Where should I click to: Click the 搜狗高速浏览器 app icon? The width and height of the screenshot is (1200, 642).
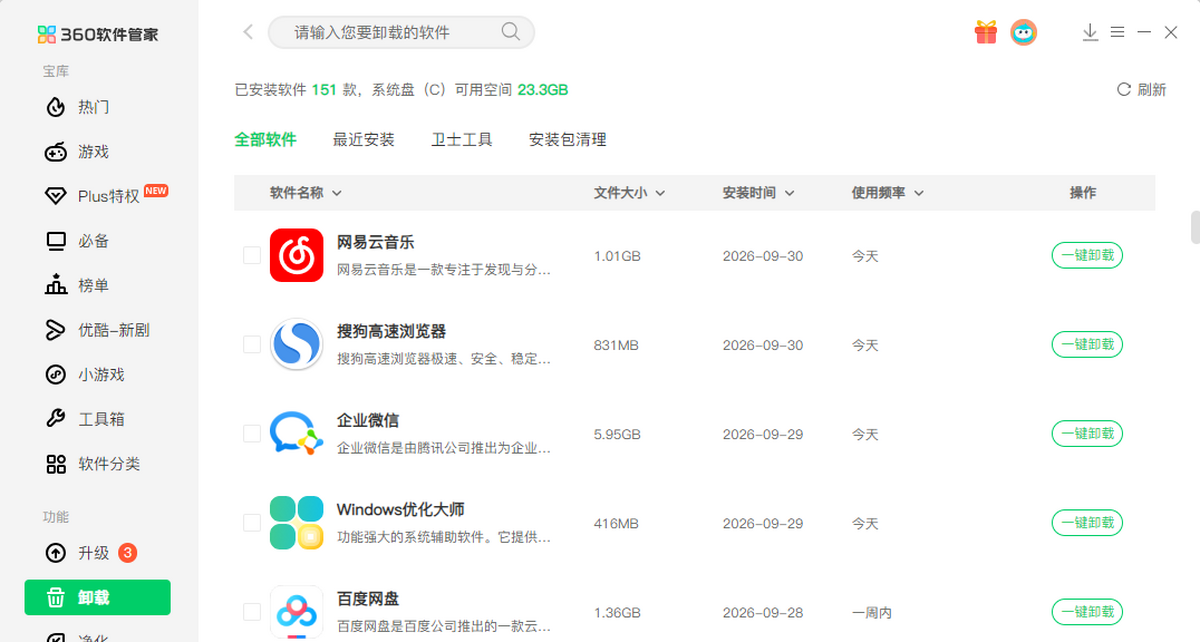(296, 345)
